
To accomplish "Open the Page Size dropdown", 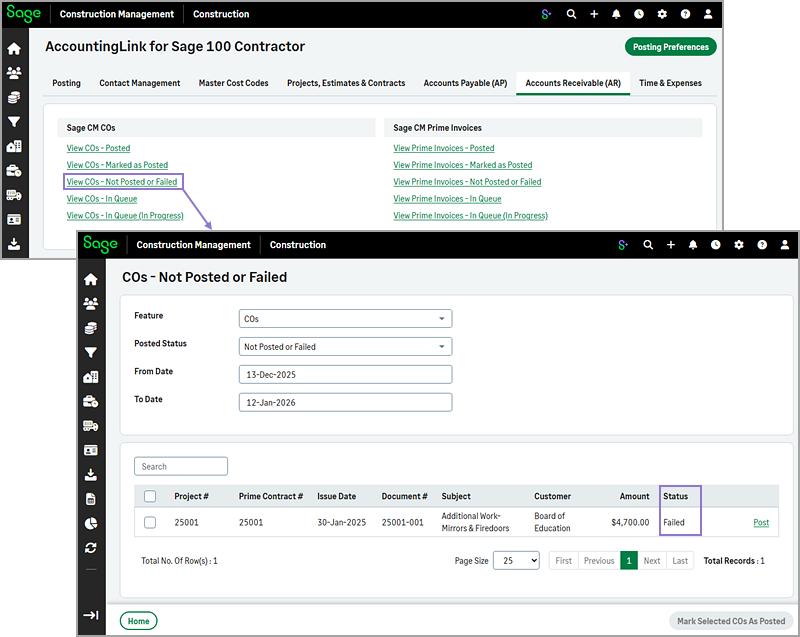I will pyautogui.click(x=517, y=561).
